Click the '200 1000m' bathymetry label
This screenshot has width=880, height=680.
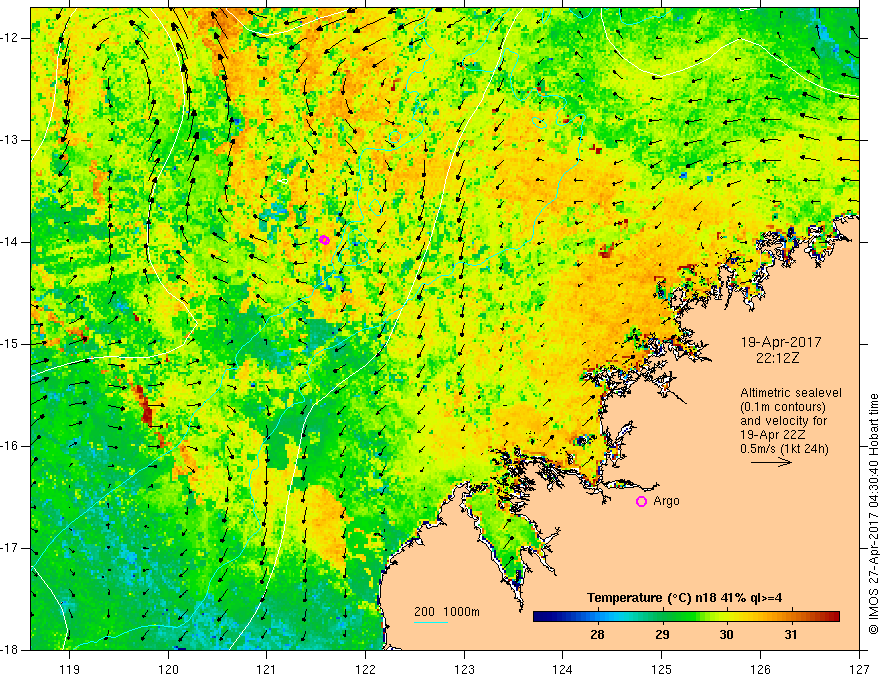(447, 612)
